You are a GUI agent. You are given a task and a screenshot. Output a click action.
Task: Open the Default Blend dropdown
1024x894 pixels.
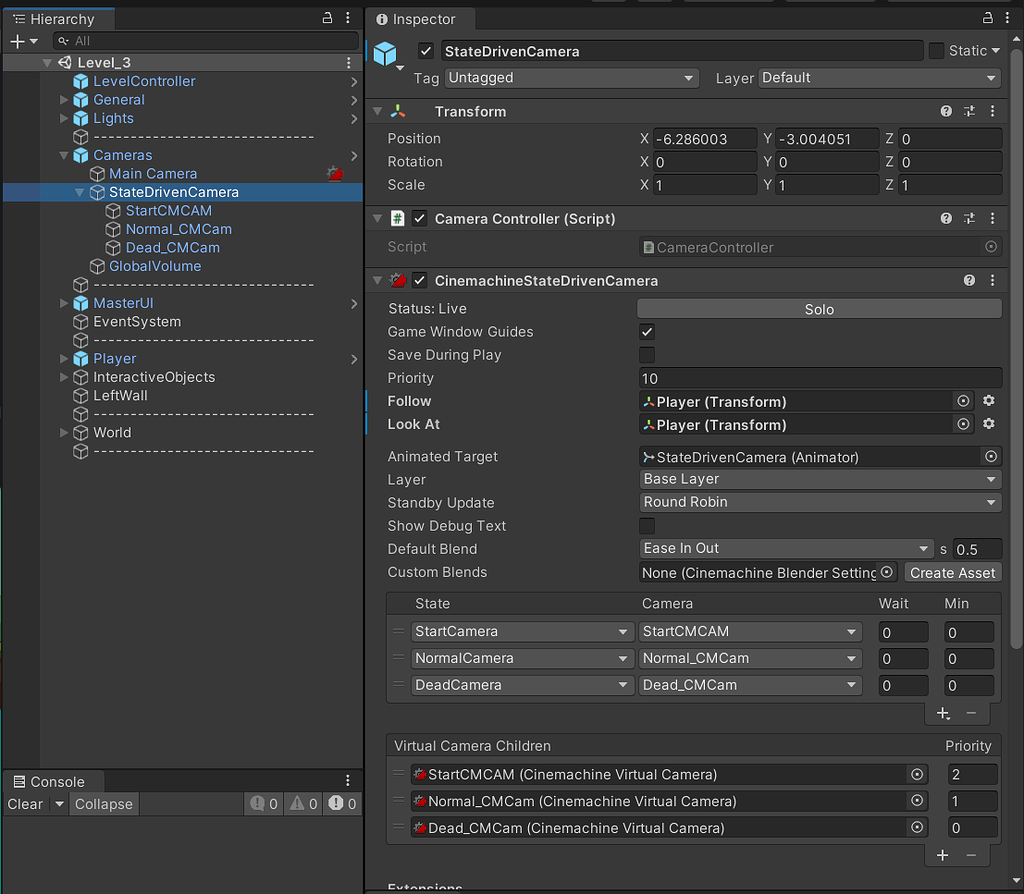(786, 548)
